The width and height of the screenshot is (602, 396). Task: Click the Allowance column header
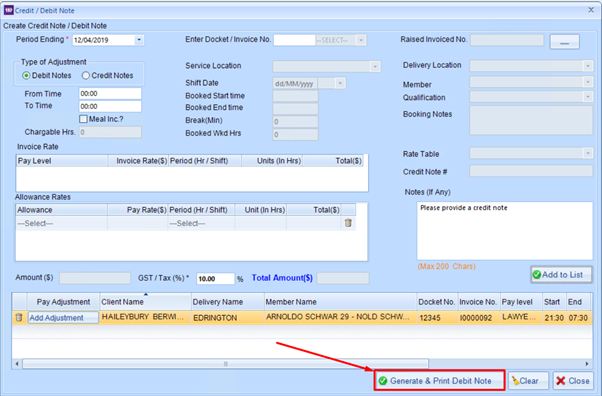tap(61, 210)
